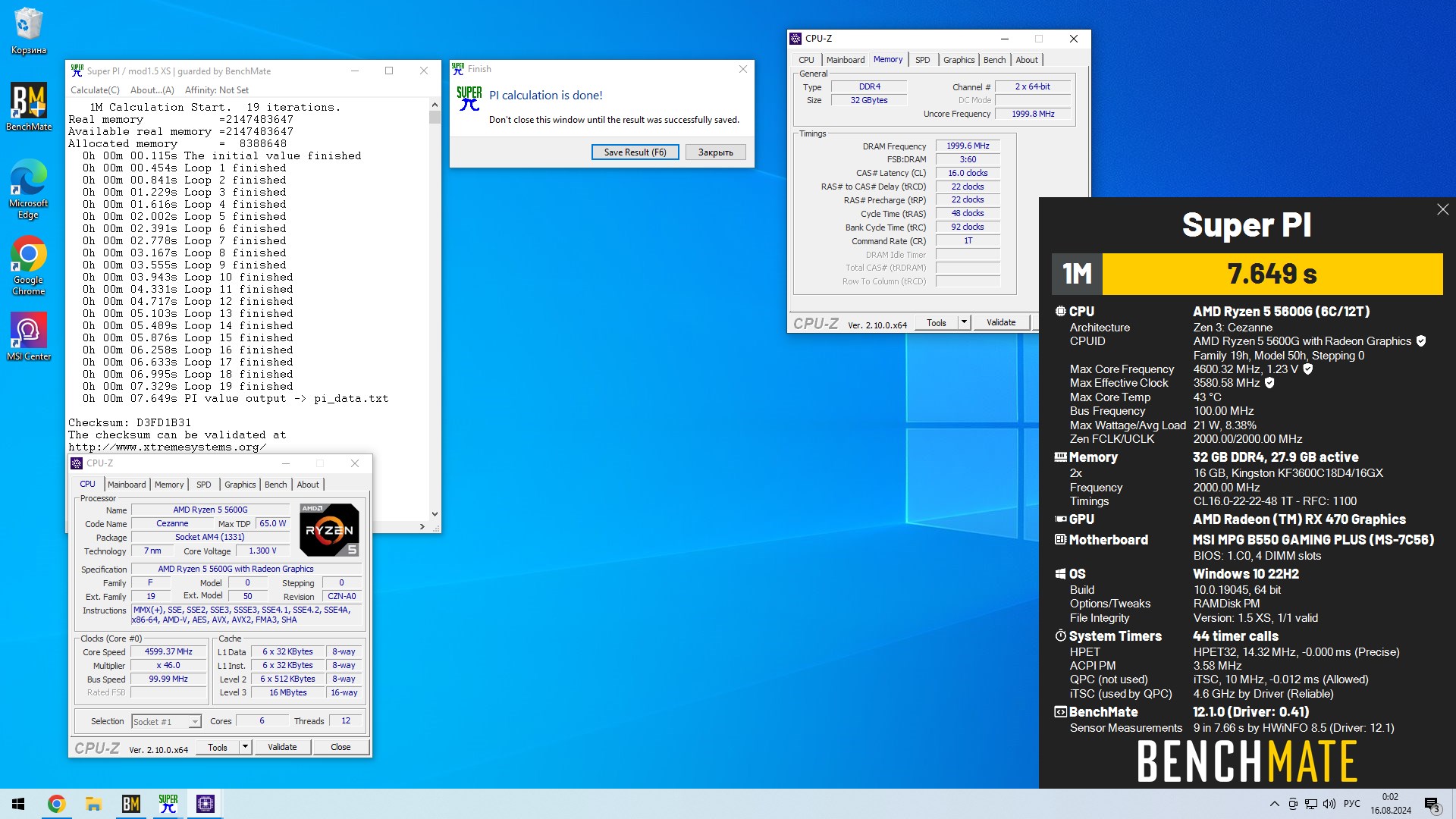Click Tools button in lower CPU-Z window
Viewport: 1456px width, 819px height.
tap(218, 747)
